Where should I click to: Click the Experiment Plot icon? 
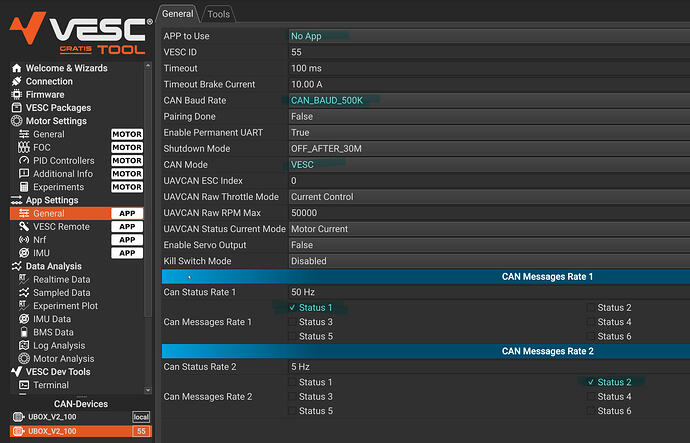point(24,306)
